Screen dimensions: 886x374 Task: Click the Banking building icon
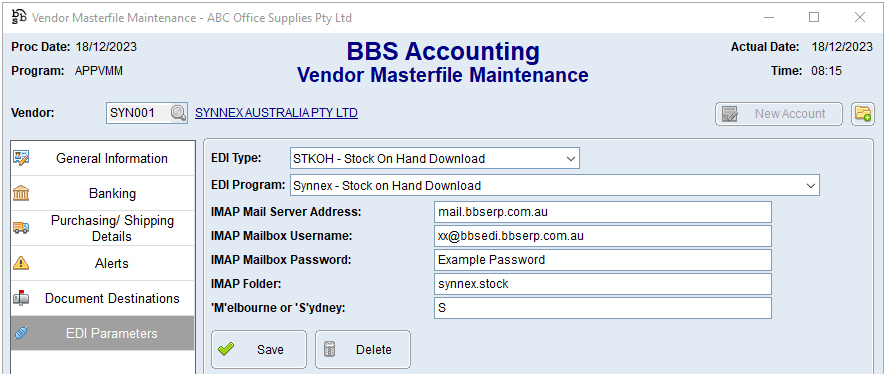click(21, 193)
